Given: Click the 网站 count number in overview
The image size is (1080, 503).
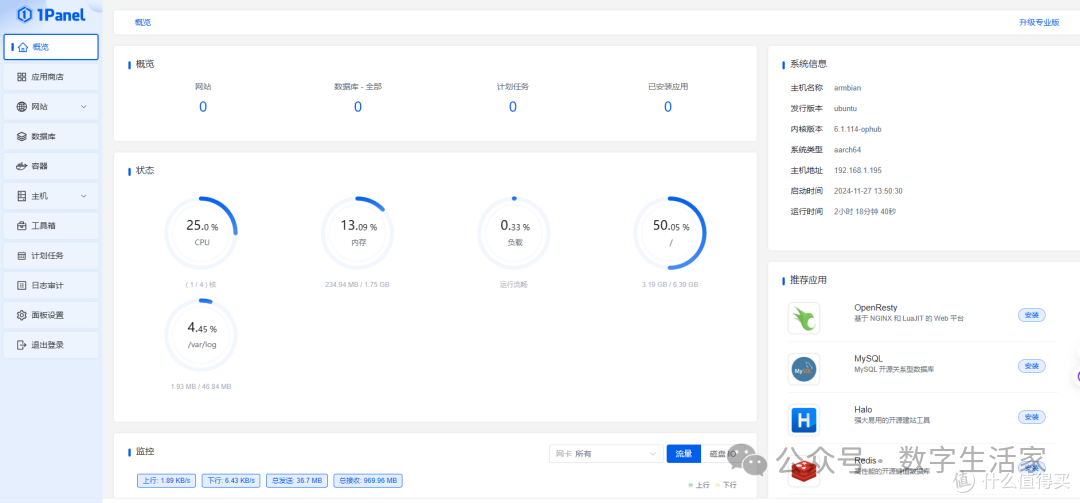Looking at the screenshot, I should coord(203,107).
